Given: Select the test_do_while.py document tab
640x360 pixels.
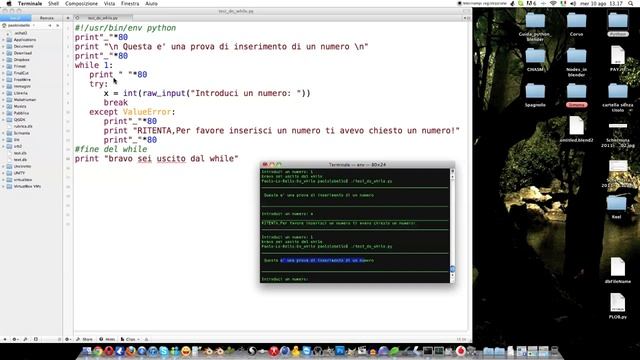Looking at the screenshot, I should point(103,18).
